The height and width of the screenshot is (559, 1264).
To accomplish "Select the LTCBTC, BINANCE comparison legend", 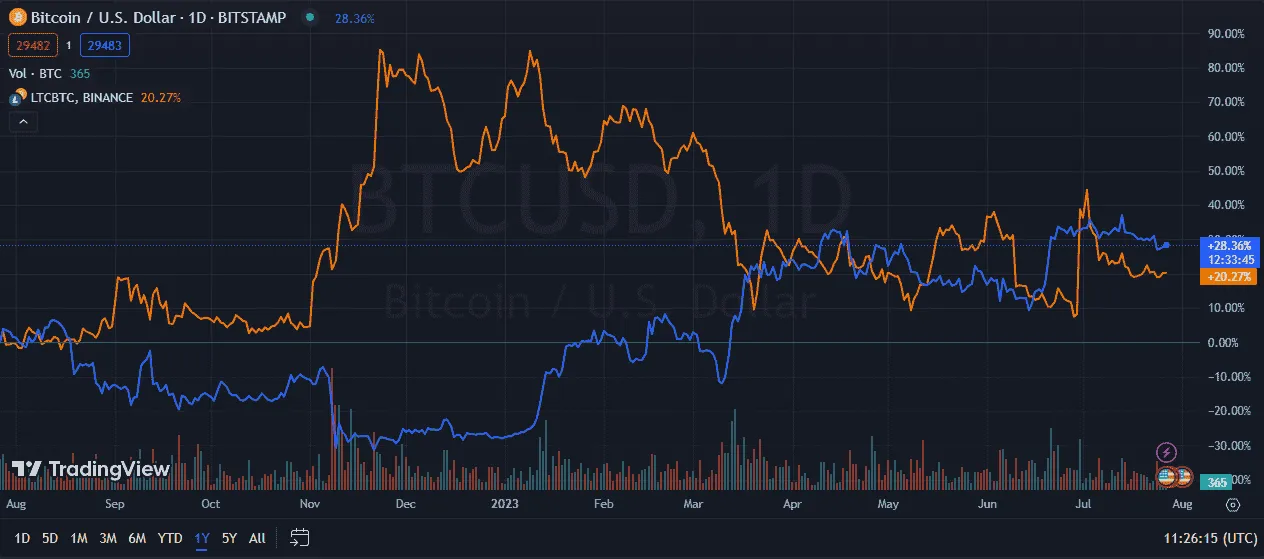I will [x=82, y=98].
